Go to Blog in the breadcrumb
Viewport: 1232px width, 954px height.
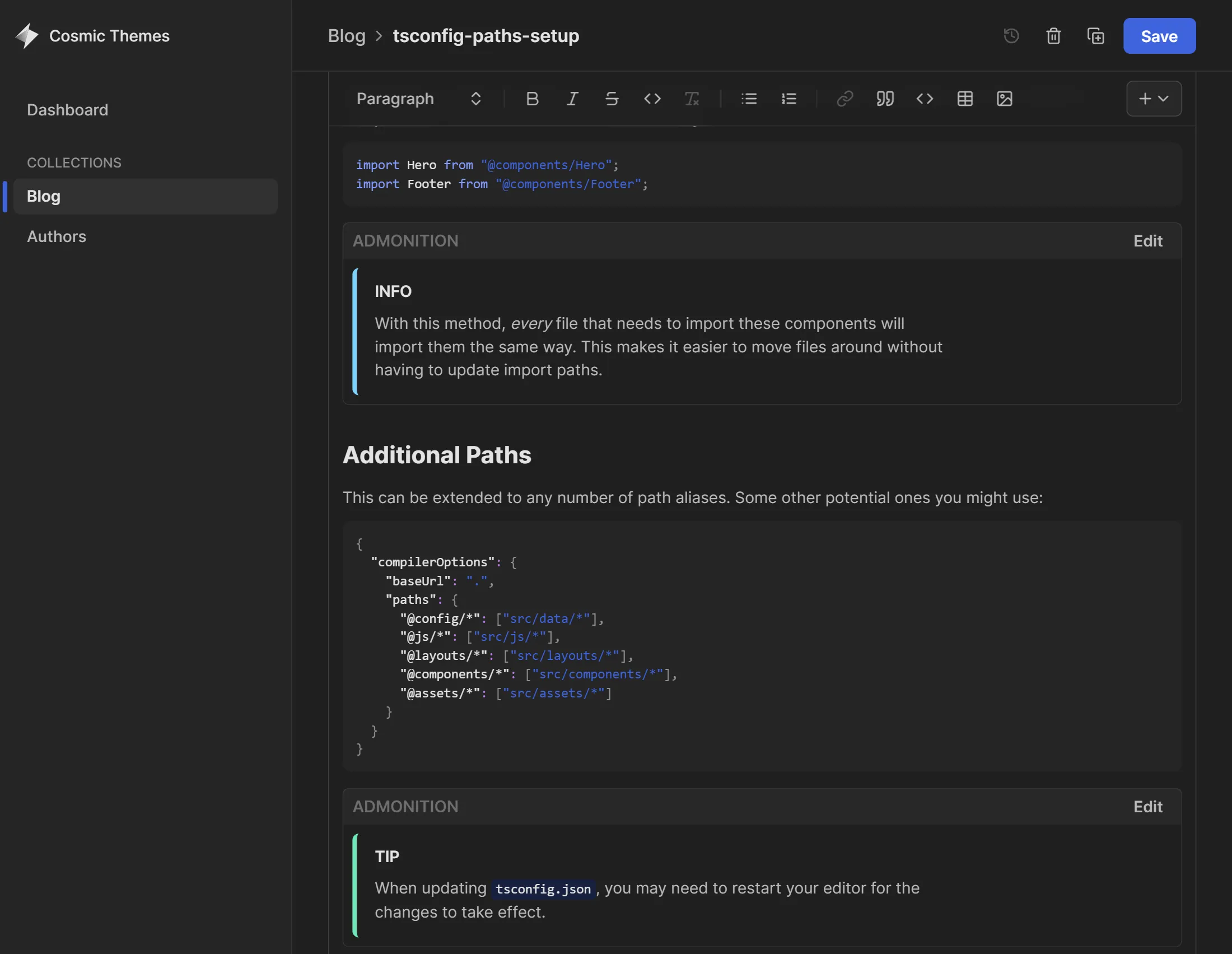click(x=346, y=36)
